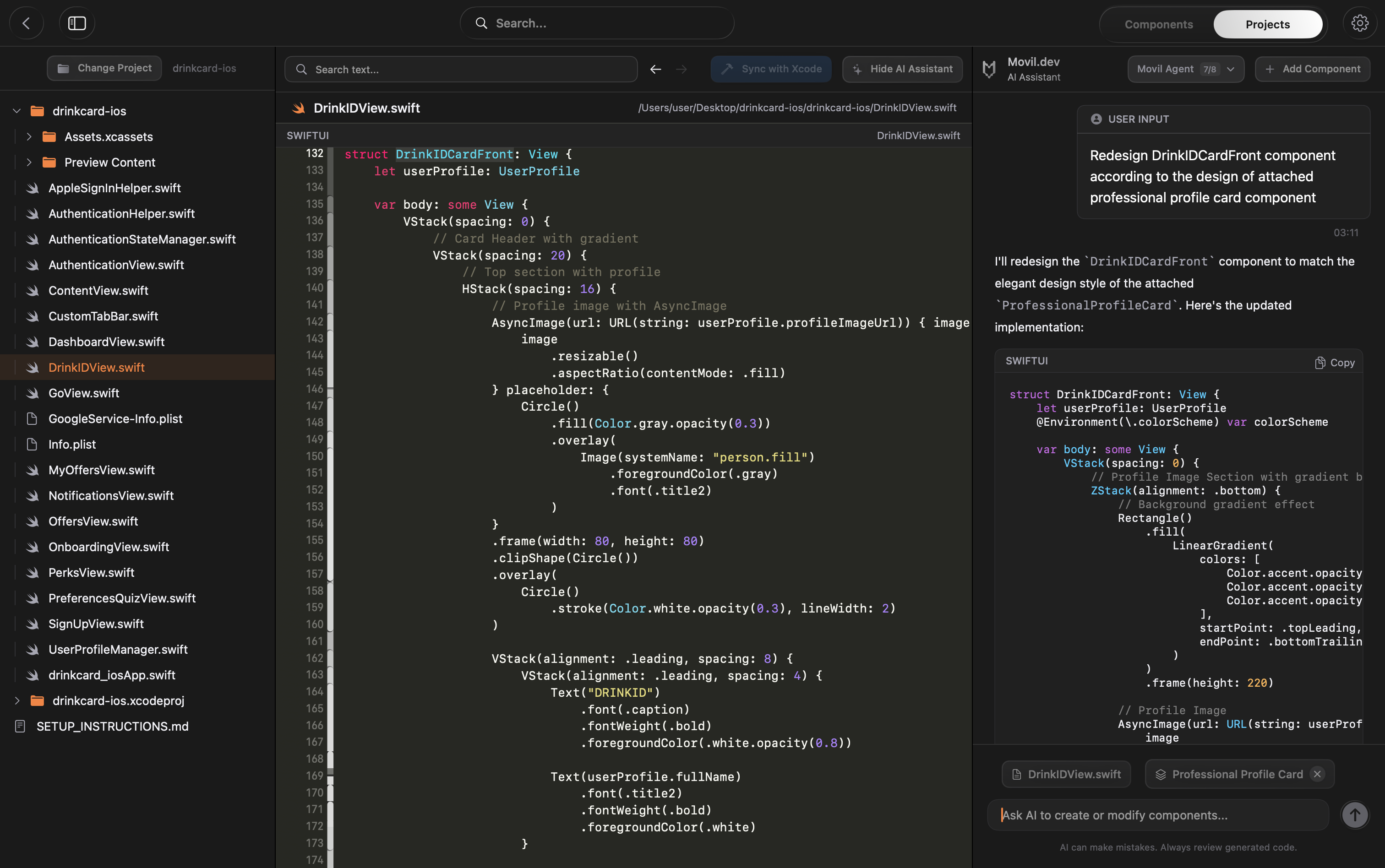Viewport: 1385px width, 868px height.
Task: Open the settings gear icon
Action: [x=1359, y=23]
